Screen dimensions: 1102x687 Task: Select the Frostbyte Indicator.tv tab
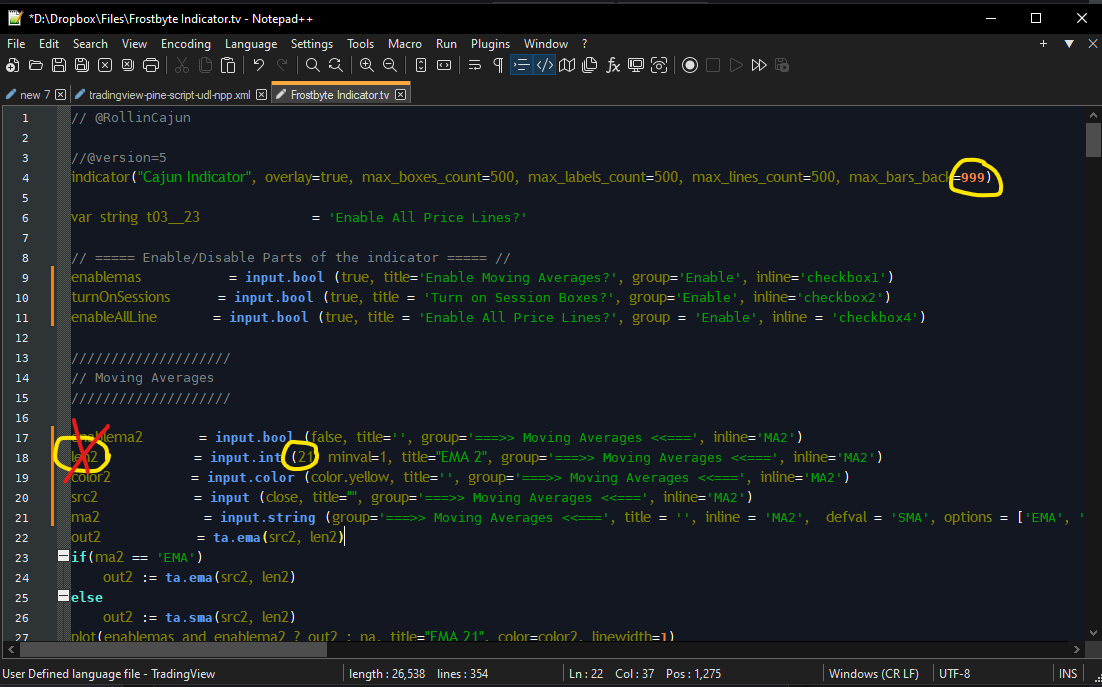[339, 94]
